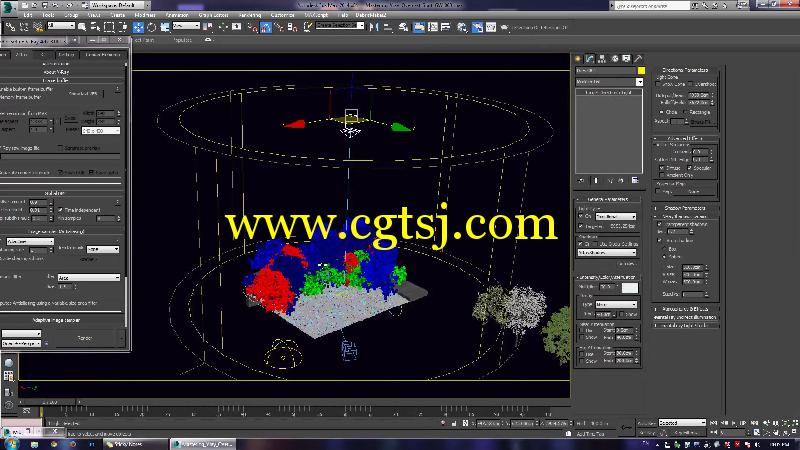This screenshot has width=800, height=450.
Task: Click the Pin Stack icon below modifier stack
Action: coord(581,180)
